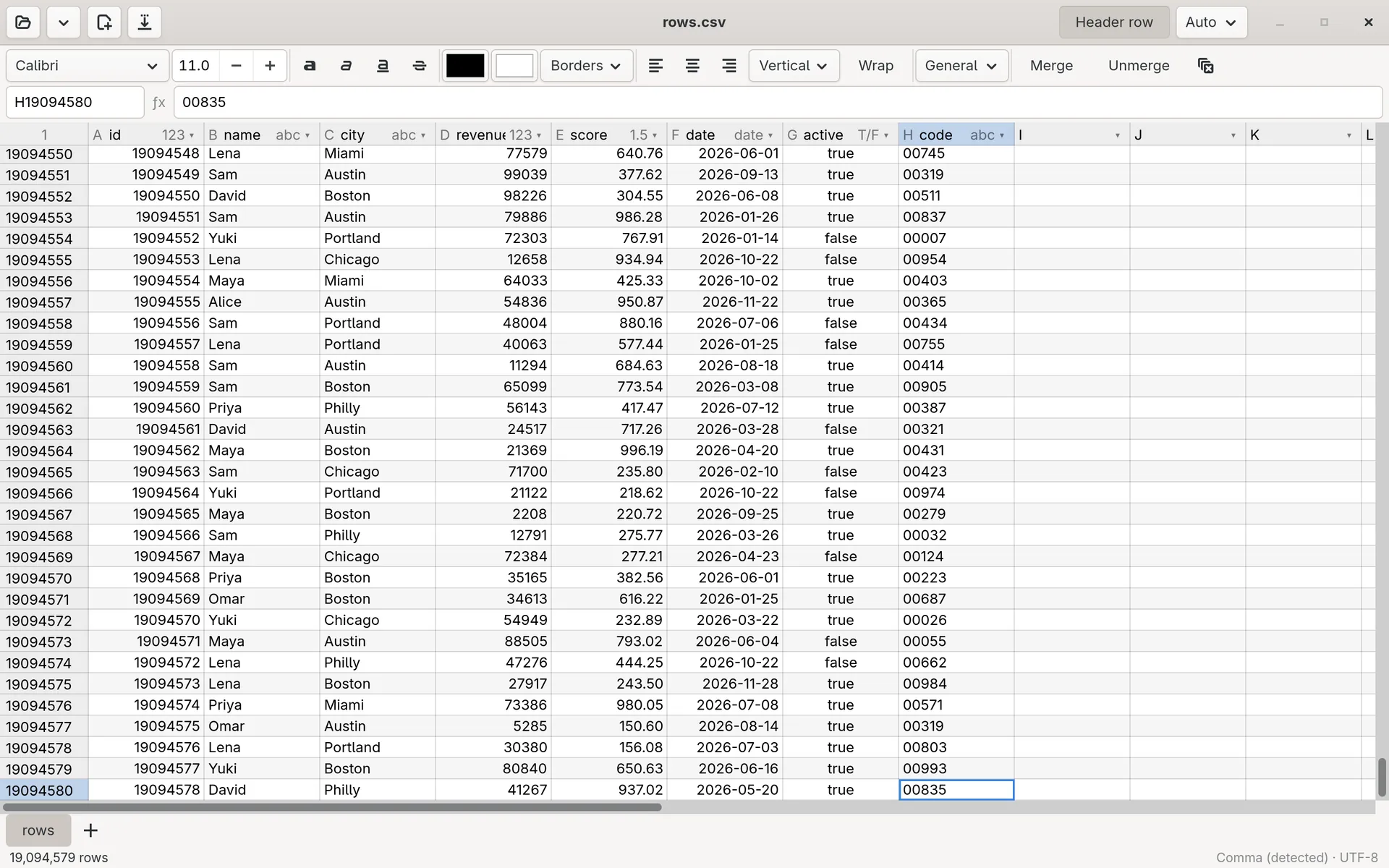1389x868 pixels.
Task: Open column D revenue type dropdown arrow
Action: [539, 135]
